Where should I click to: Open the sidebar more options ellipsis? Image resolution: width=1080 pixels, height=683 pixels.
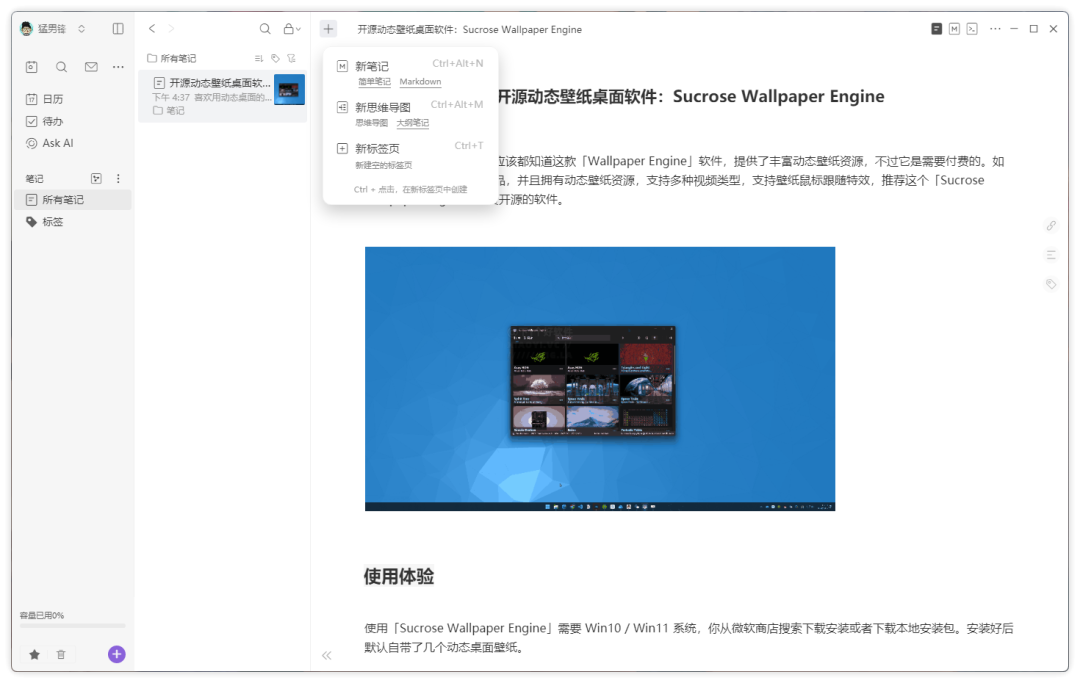[x=118, y=67]
